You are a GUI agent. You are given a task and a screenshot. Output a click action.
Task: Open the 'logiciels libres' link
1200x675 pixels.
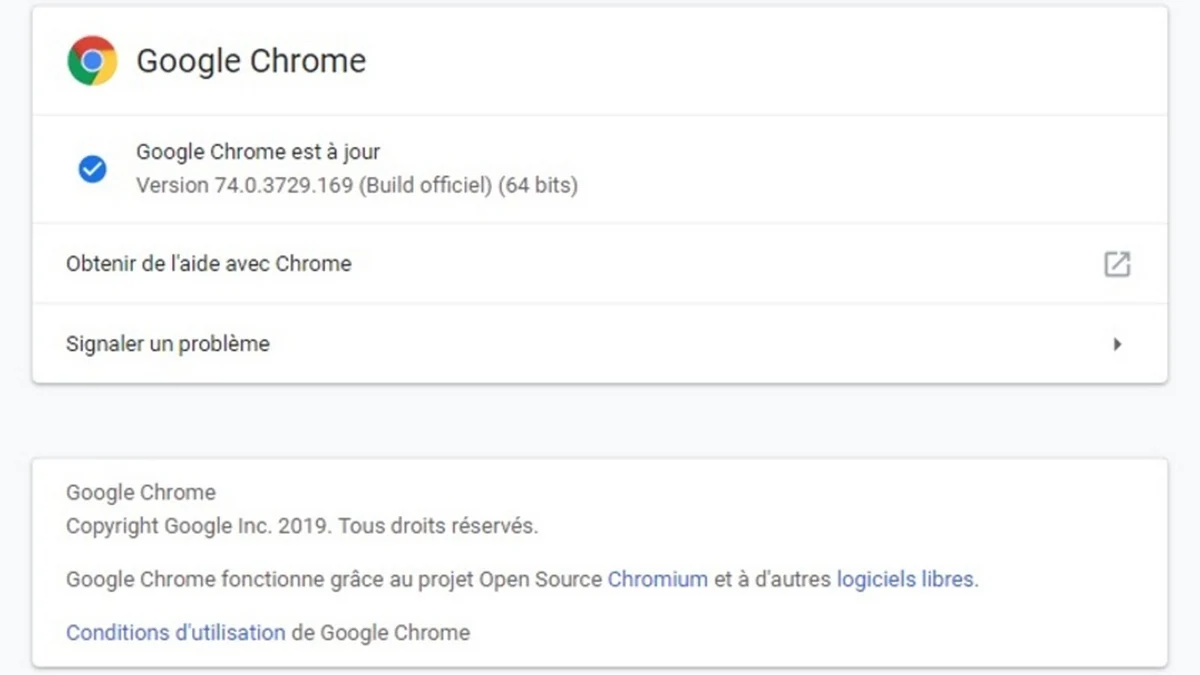click(905, 579)
